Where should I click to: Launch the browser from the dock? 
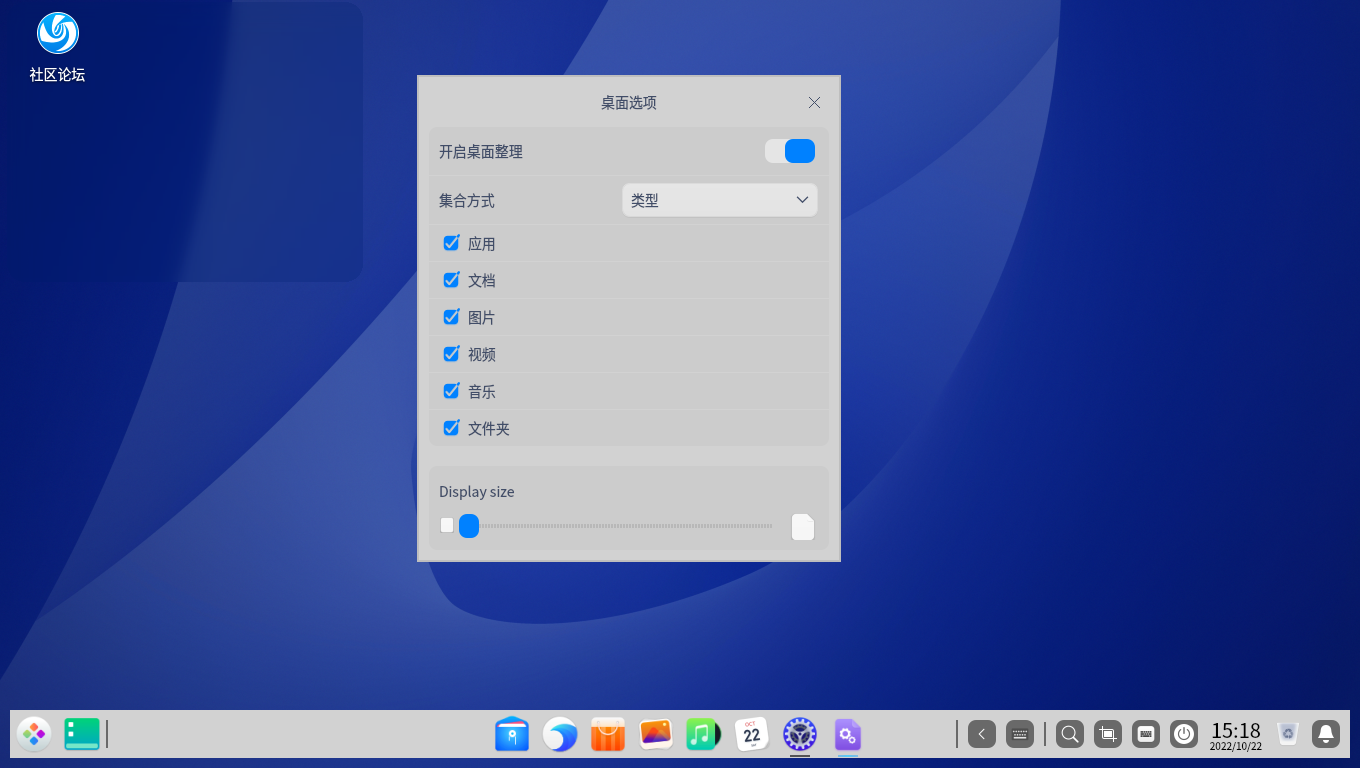coord(560,734)
